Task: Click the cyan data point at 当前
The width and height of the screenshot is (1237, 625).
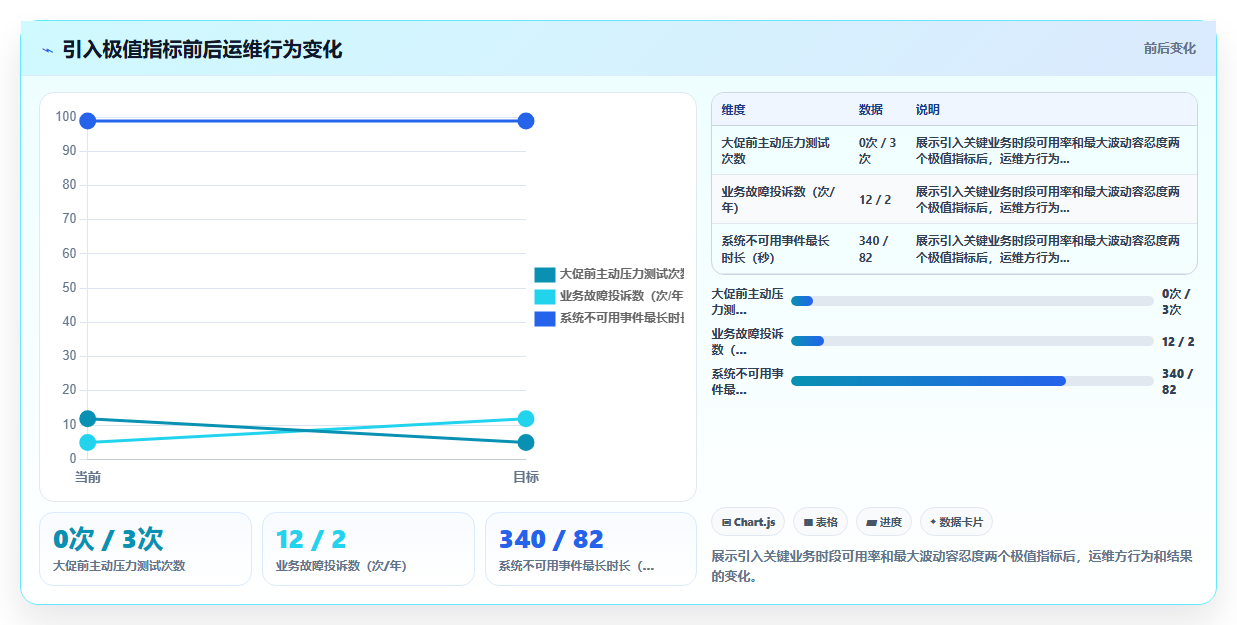Action: point(88,443)
